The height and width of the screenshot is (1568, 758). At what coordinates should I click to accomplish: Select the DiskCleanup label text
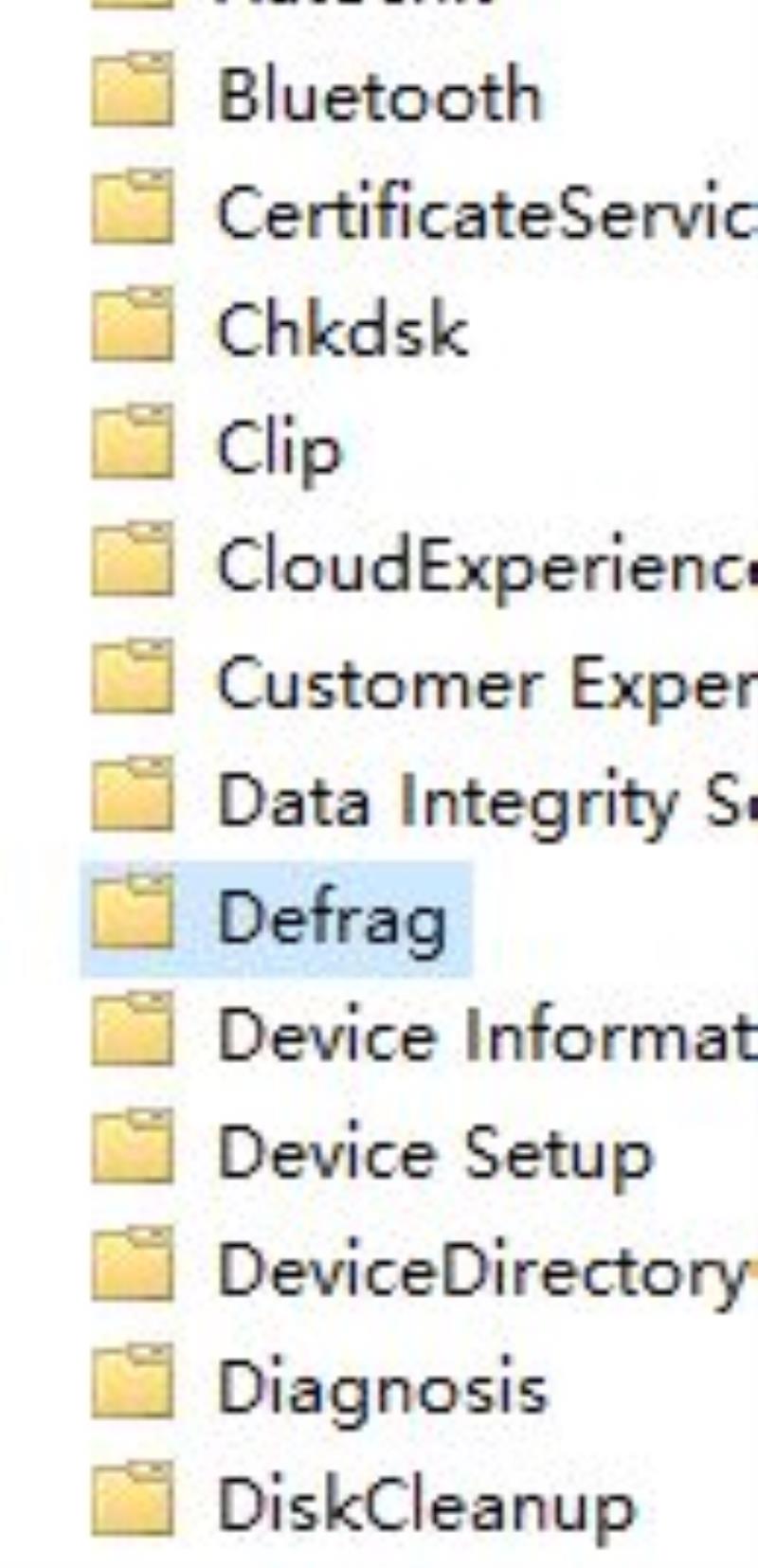pos(426,1506)
